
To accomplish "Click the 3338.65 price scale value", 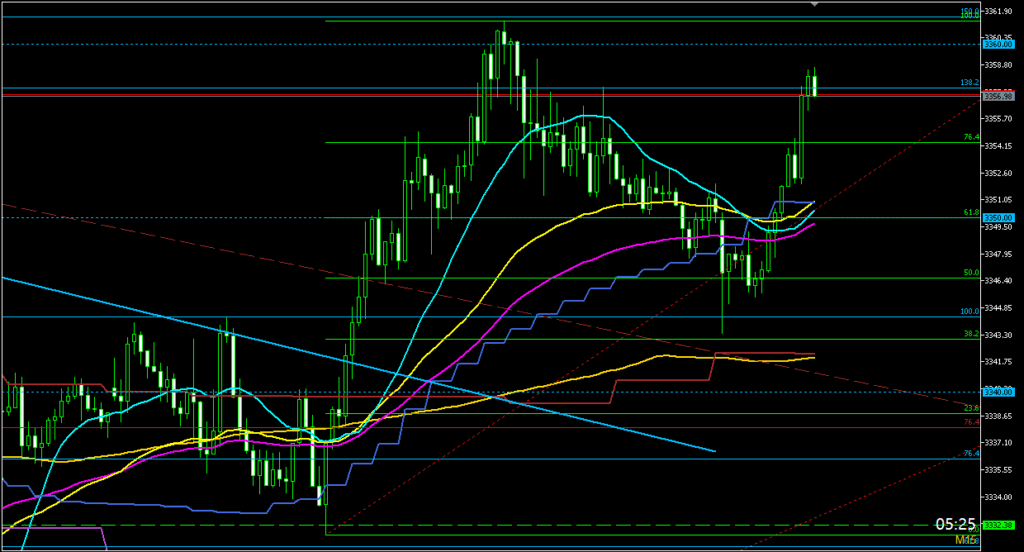I will 999,416.
